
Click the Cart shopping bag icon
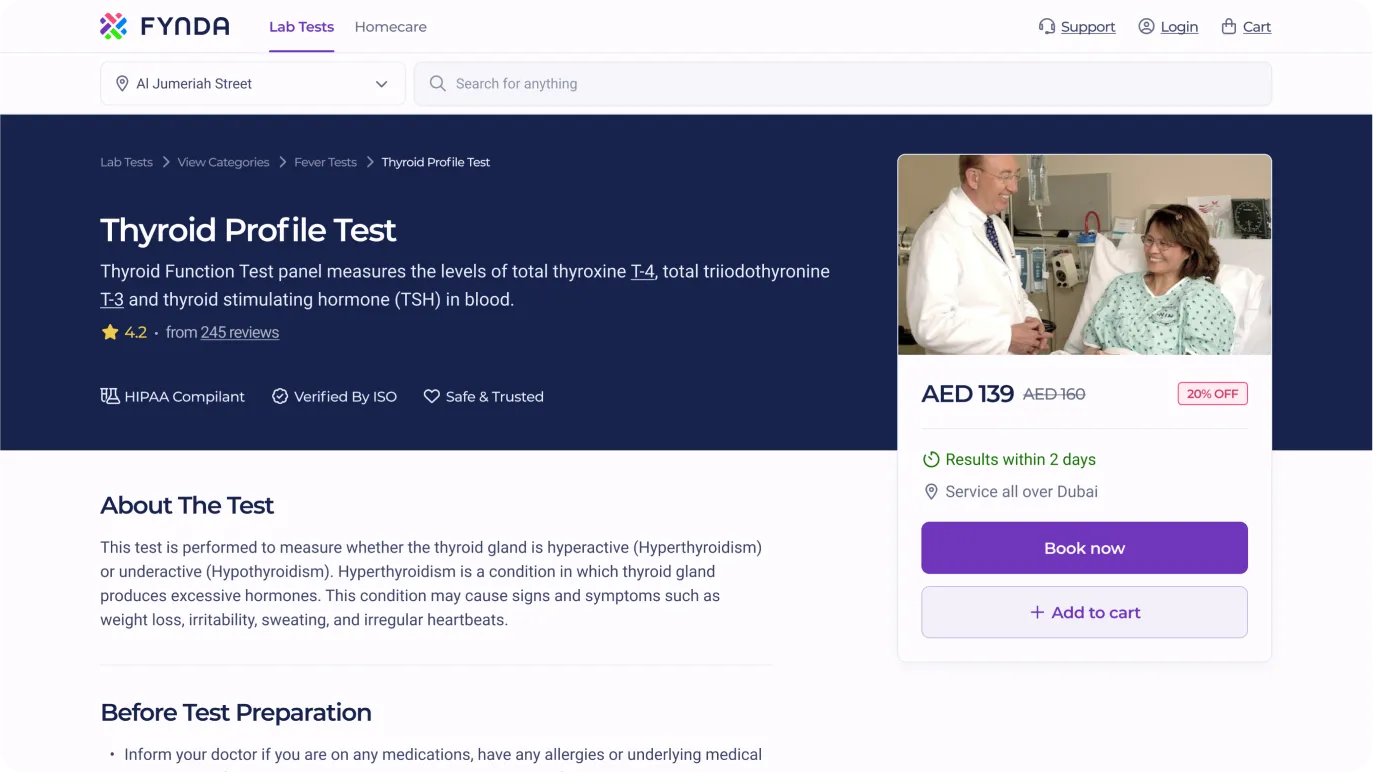1229,27
